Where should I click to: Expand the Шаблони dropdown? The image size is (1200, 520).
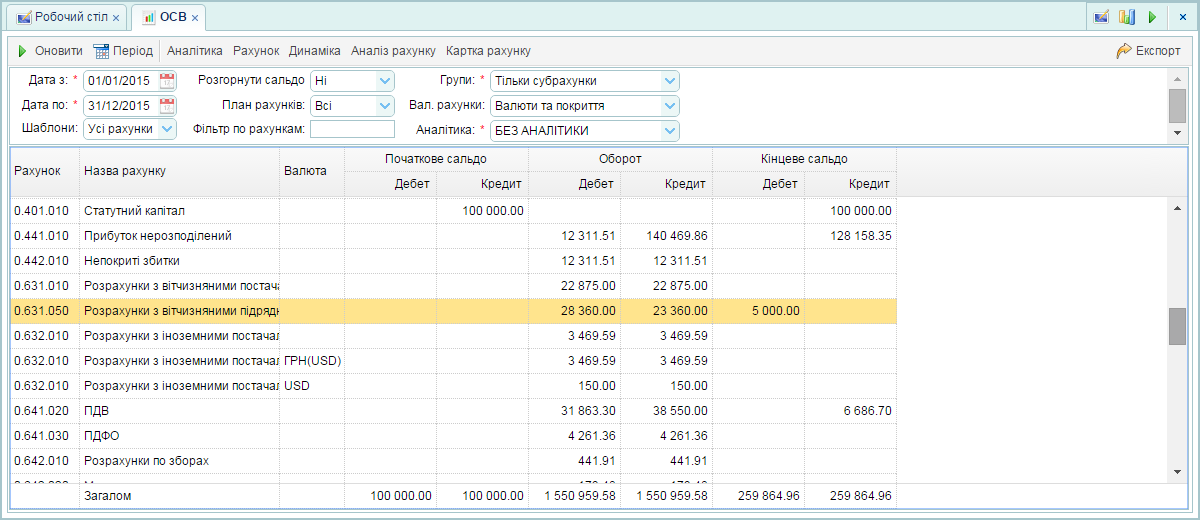click(167, 129)
